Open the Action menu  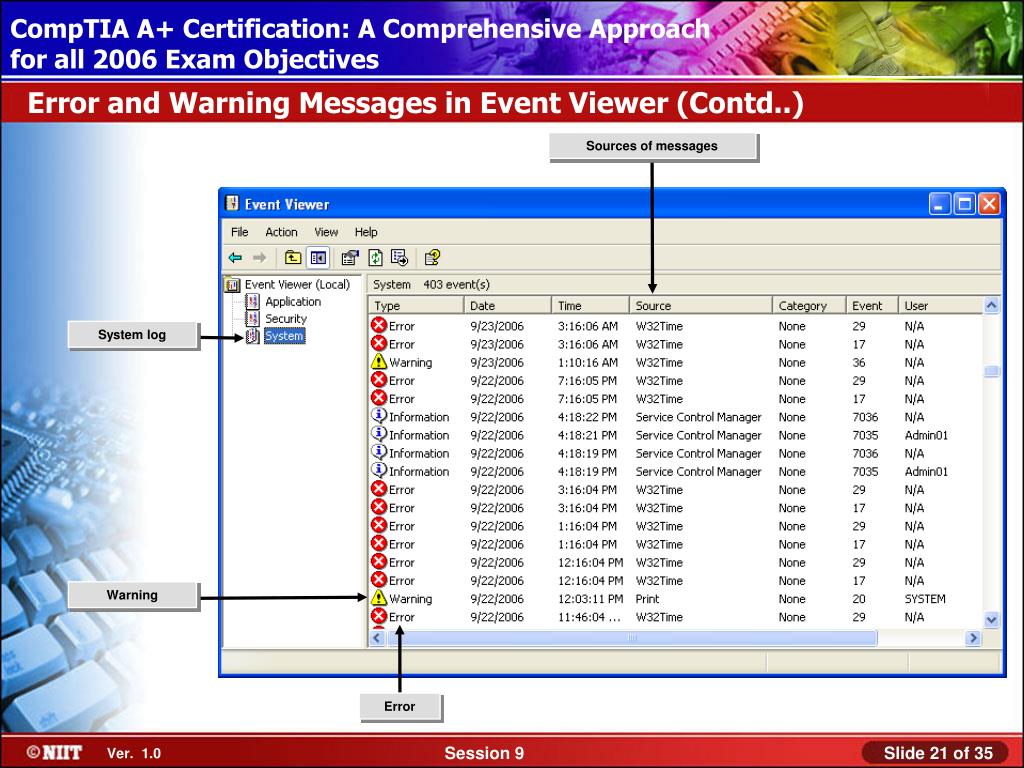click(x=281, y=232)
